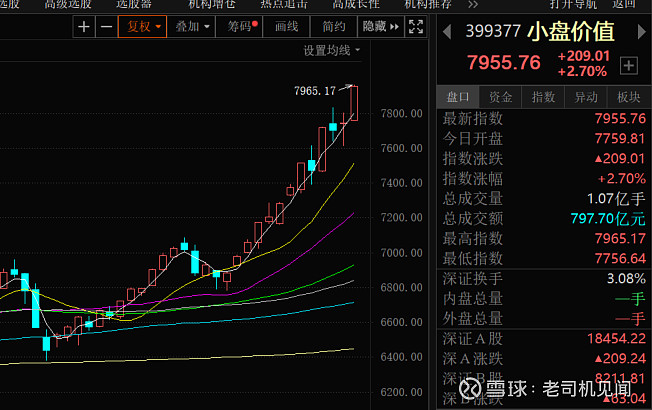Switch to the 指数 tab
Viewport: 652px width, 410px height.
click(543, 97)
